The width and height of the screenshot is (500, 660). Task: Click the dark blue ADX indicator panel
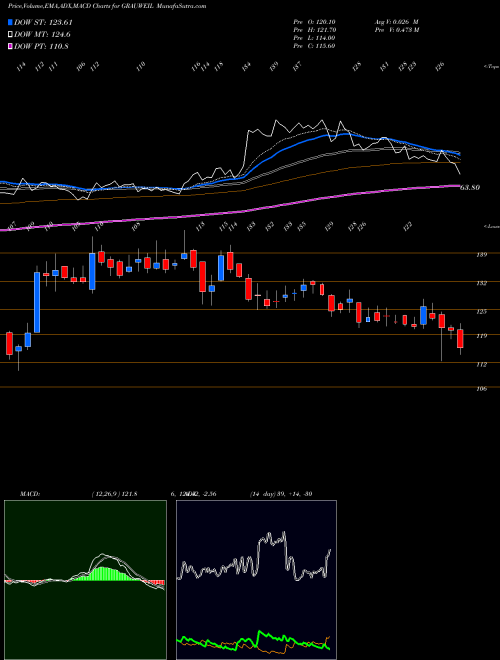(256, 580)
